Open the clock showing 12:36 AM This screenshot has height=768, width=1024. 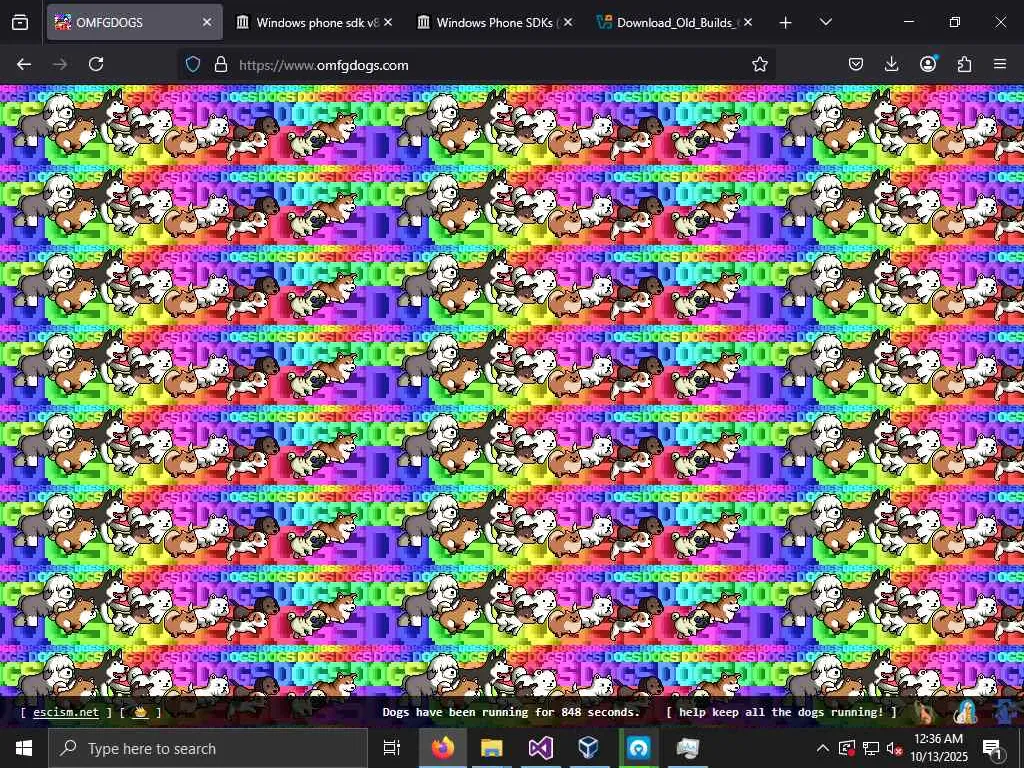point(938,748)
